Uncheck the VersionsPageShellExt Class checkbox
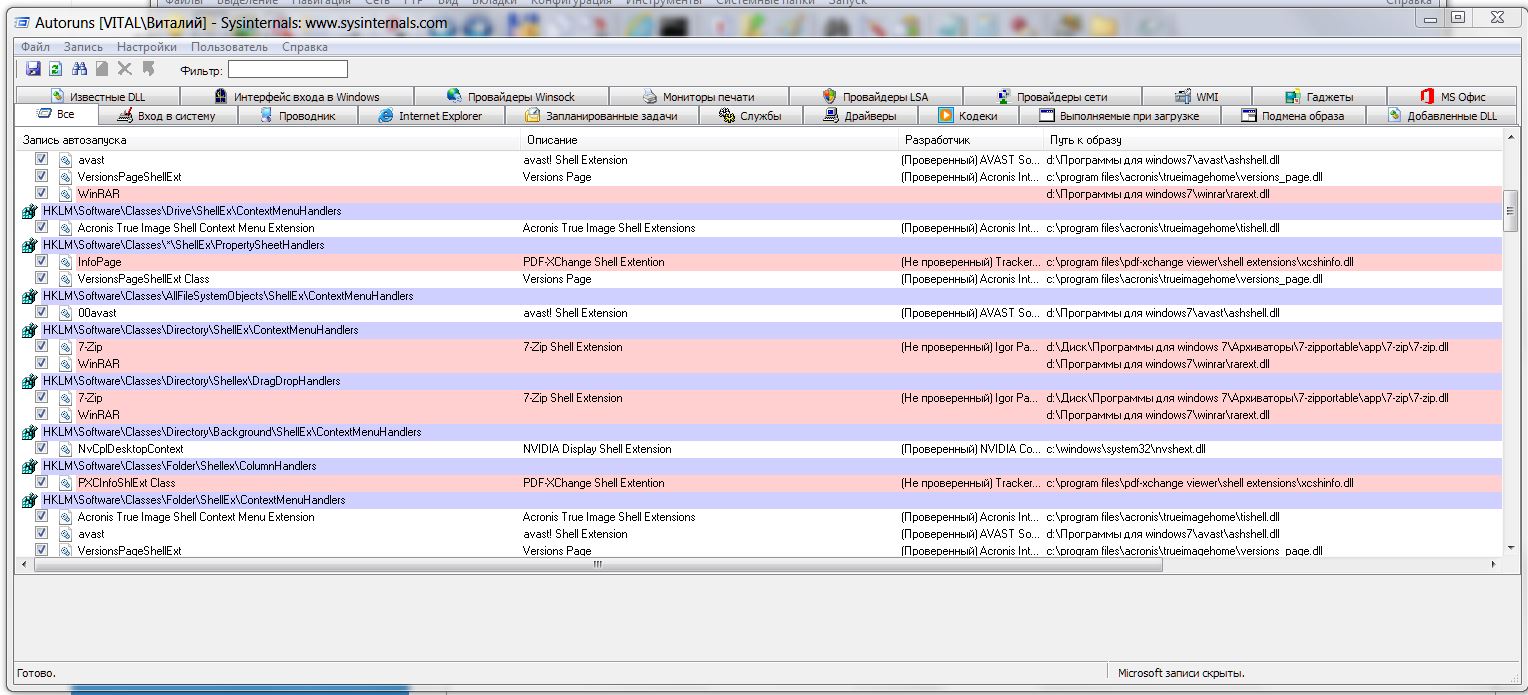This screenshot has width=1528, height=695. tap(41, 278)
